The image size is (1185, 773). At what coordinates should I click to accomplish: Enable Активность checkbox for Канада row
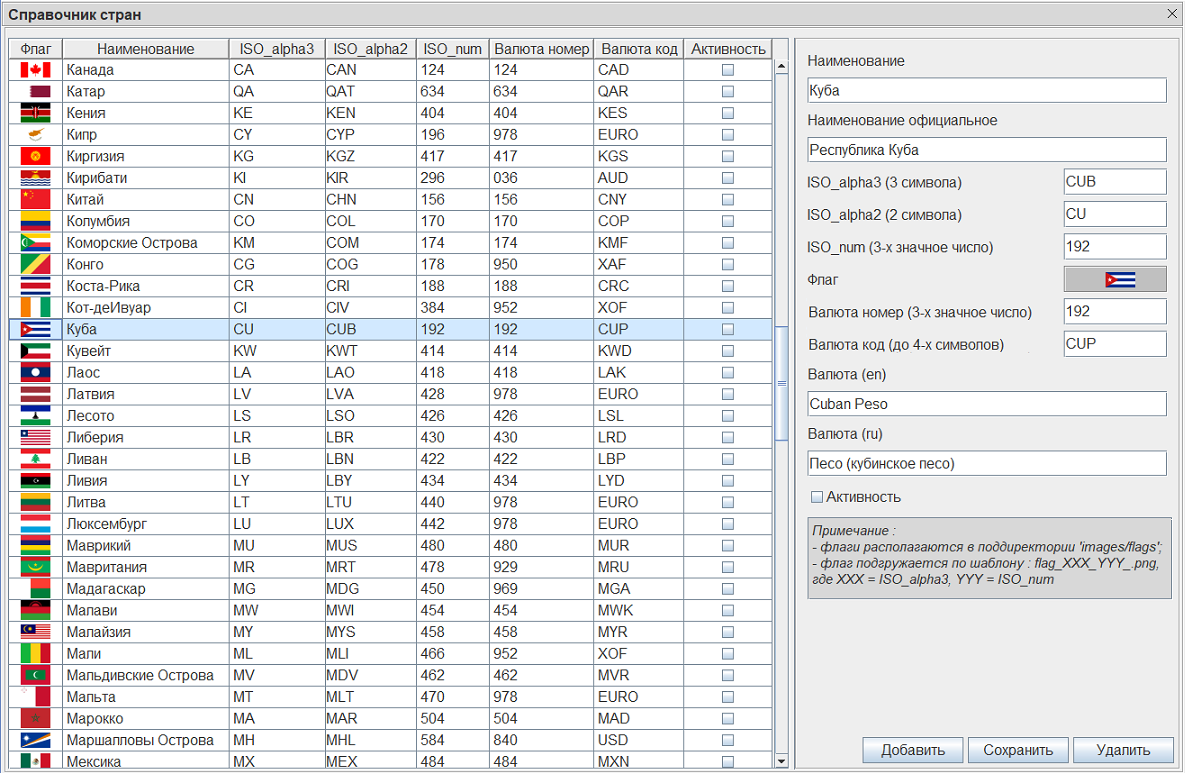coord(728,70)
